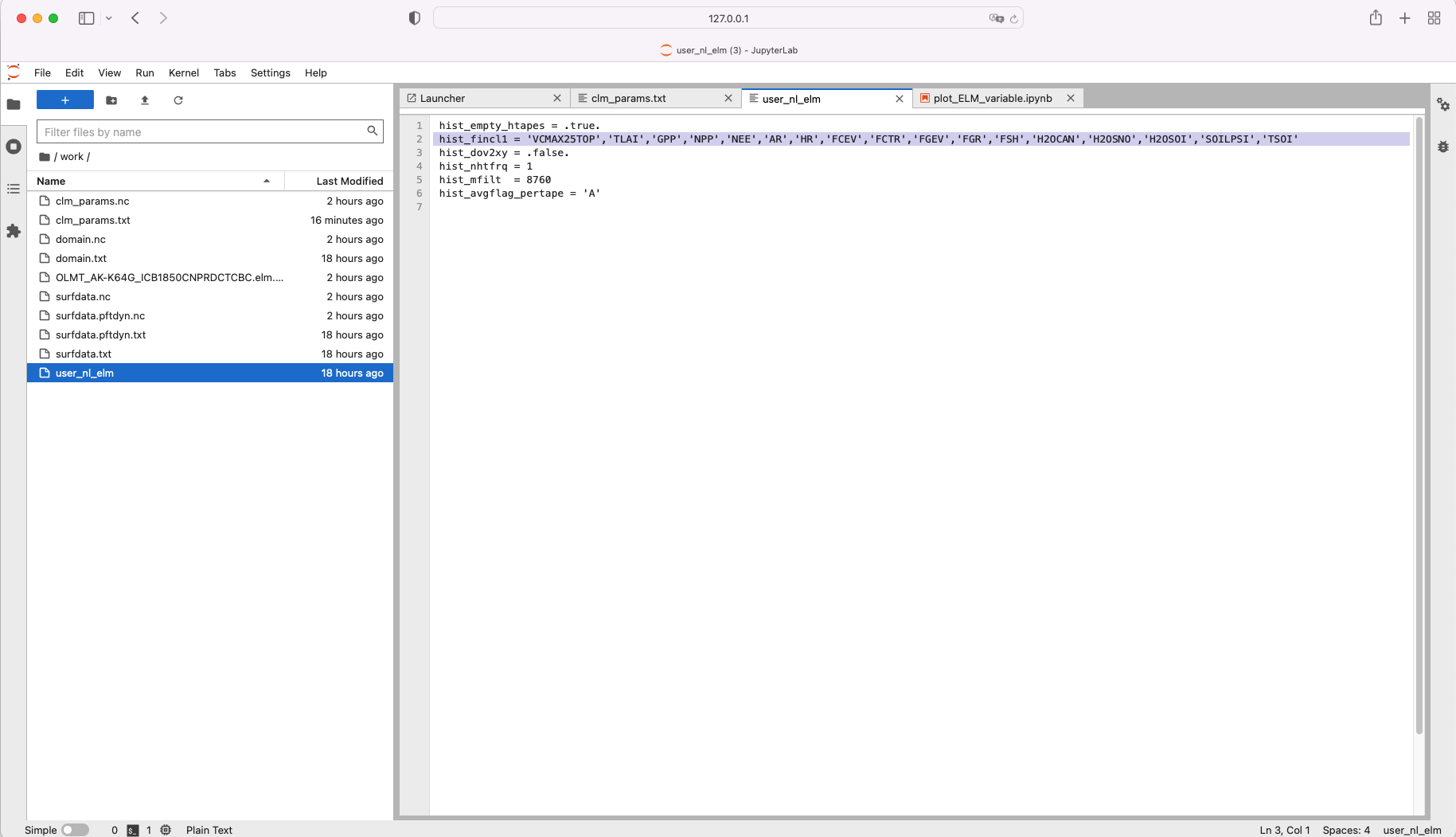Open the file browser sidebar panel
The height and width of the screenshot is (837, 1456).
14,104
